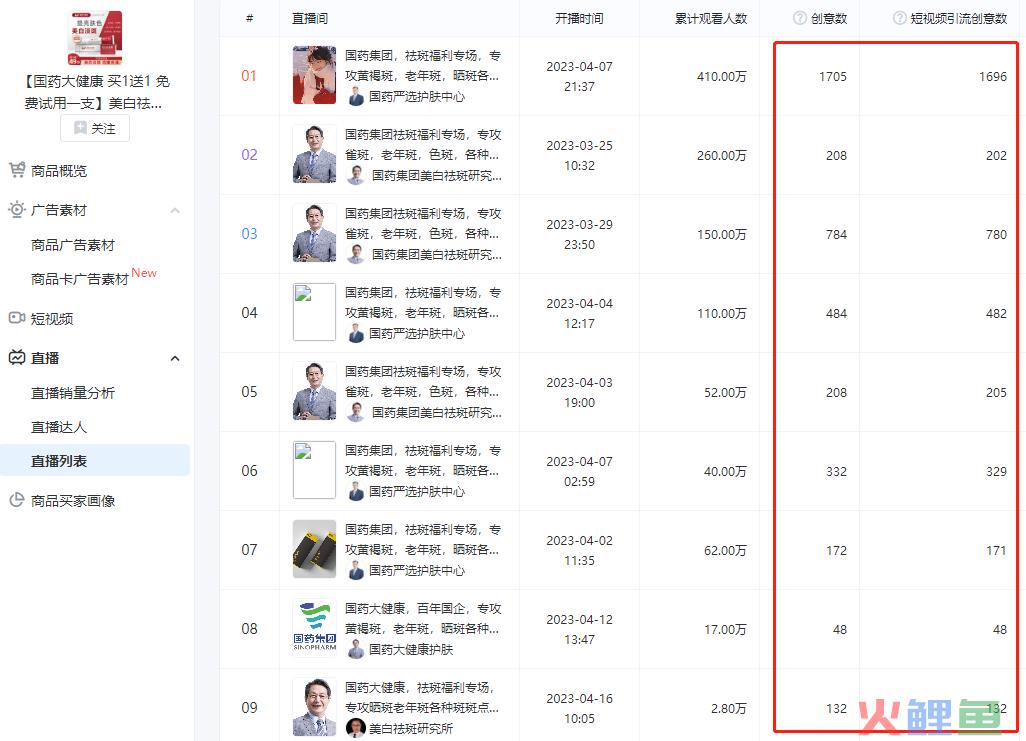The image size is (1026, 741).
Task: Click 260.00万 viewer count in row 02
Action: (x=722, y=155)
